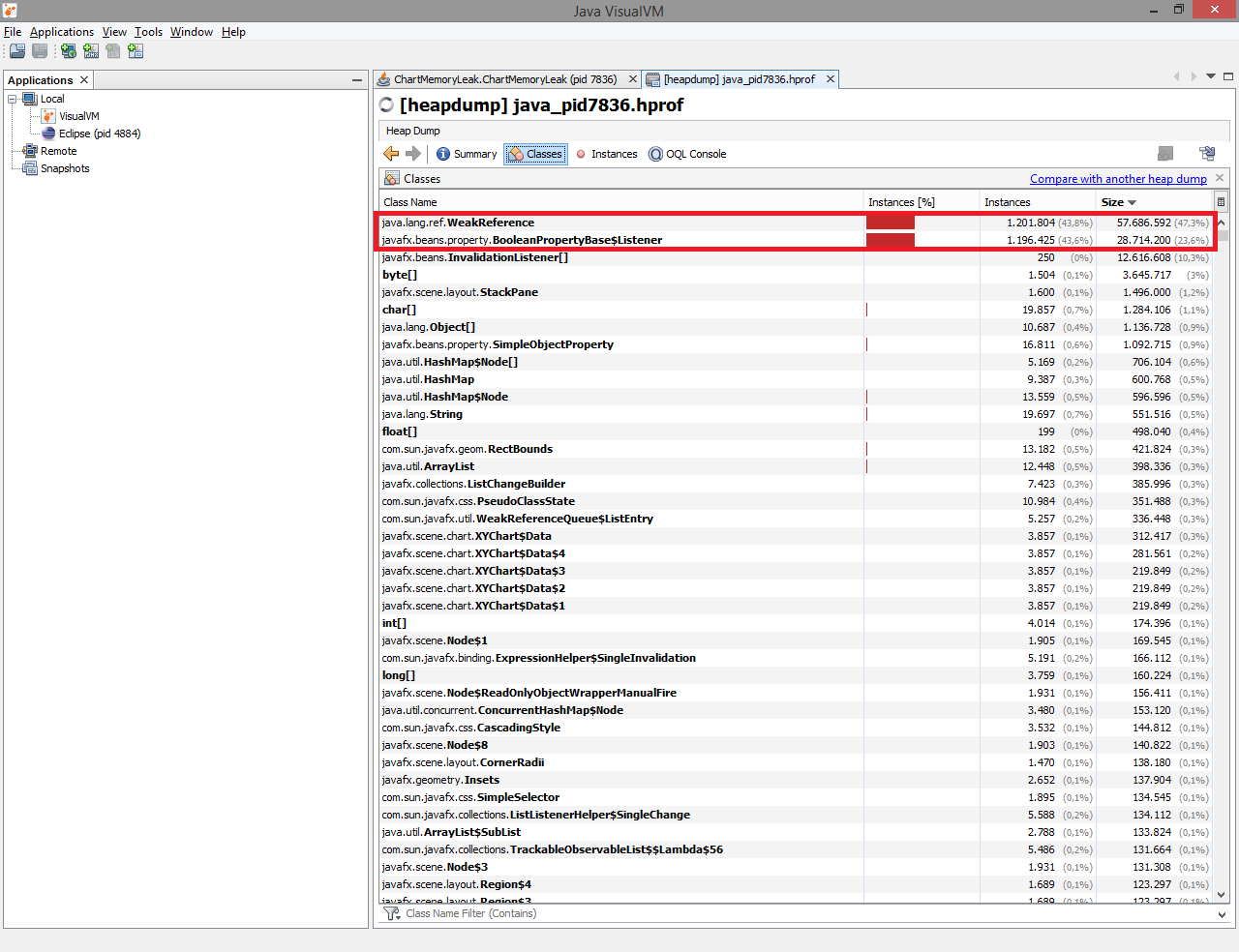Screen dimensions: 1239x952
Task: Click the Load snapshot folder icon
Action: pos(17,51)
